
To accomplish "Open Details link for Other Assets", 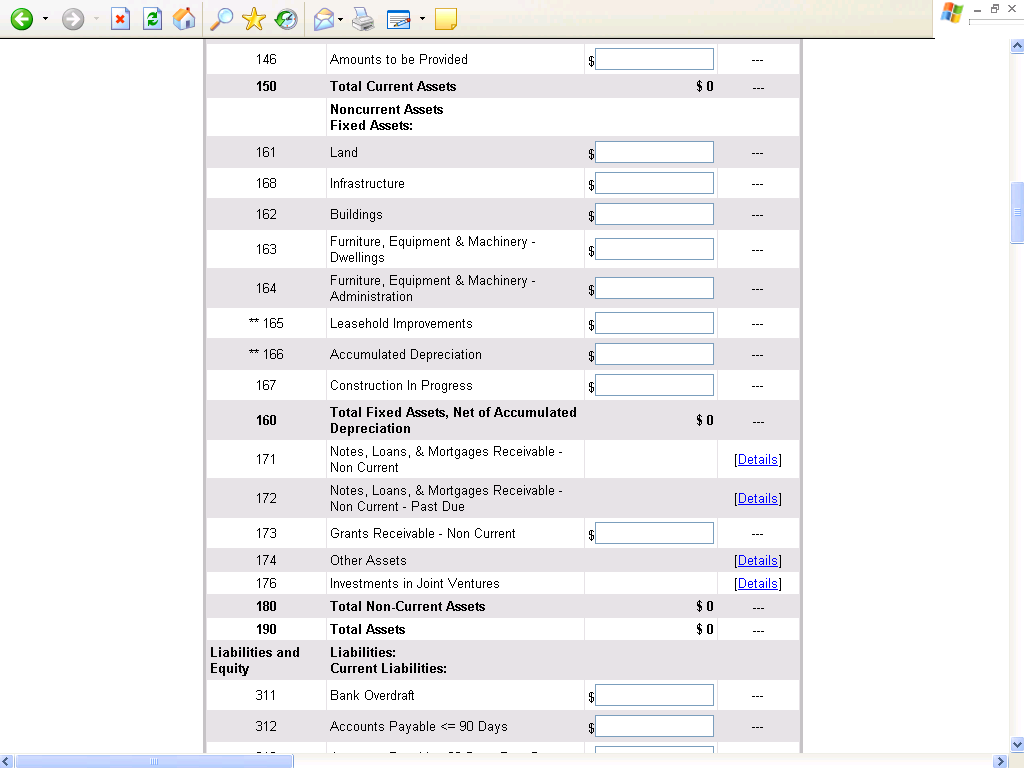I will click(x=757, y=561).
